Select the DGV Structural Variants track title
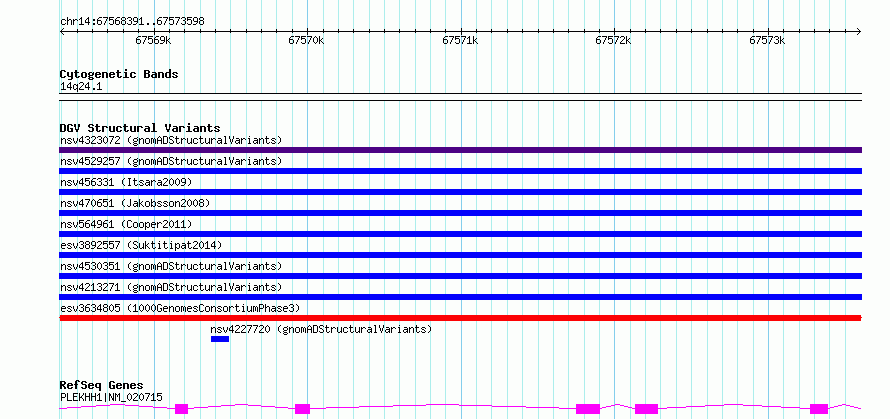 [140, 128]
